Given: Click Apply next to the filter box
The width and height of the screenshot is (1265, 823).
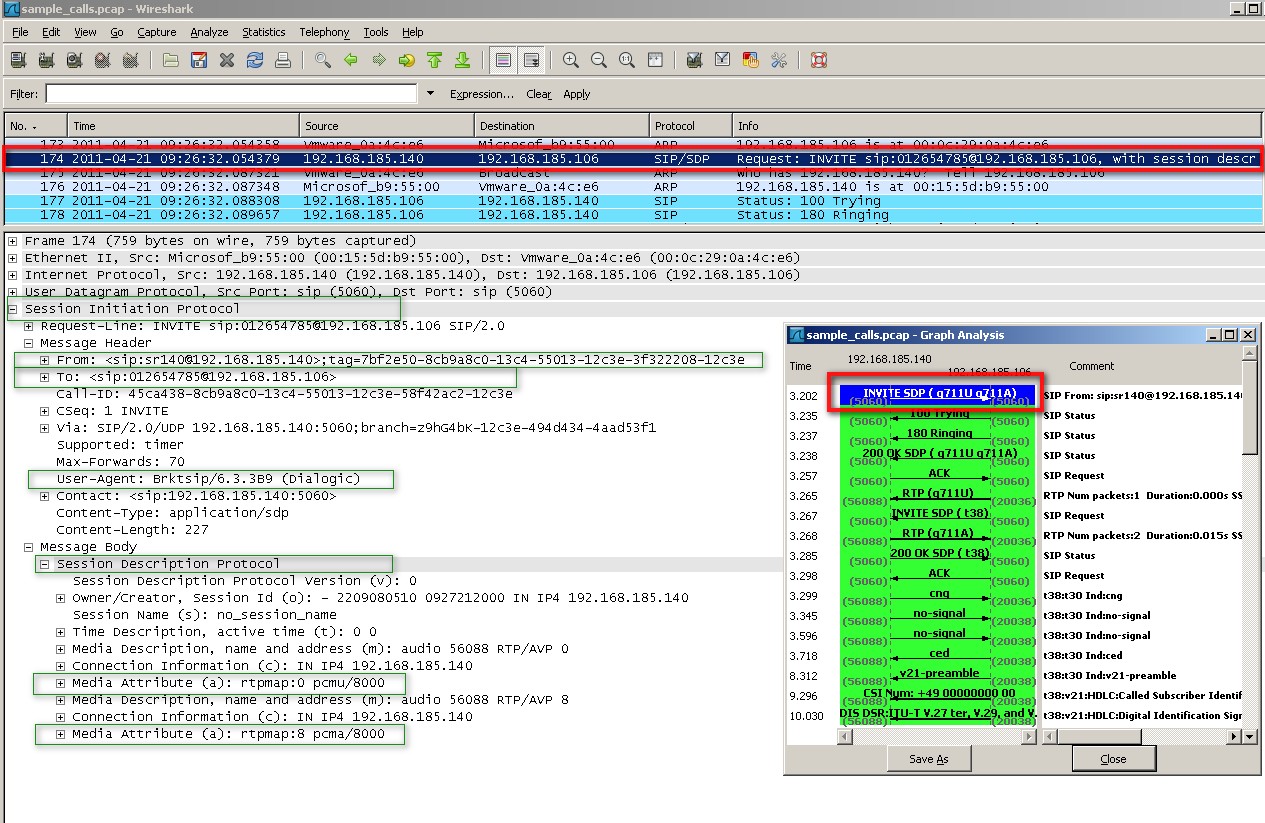Looking at the screenshot, I should pos(576,94).
